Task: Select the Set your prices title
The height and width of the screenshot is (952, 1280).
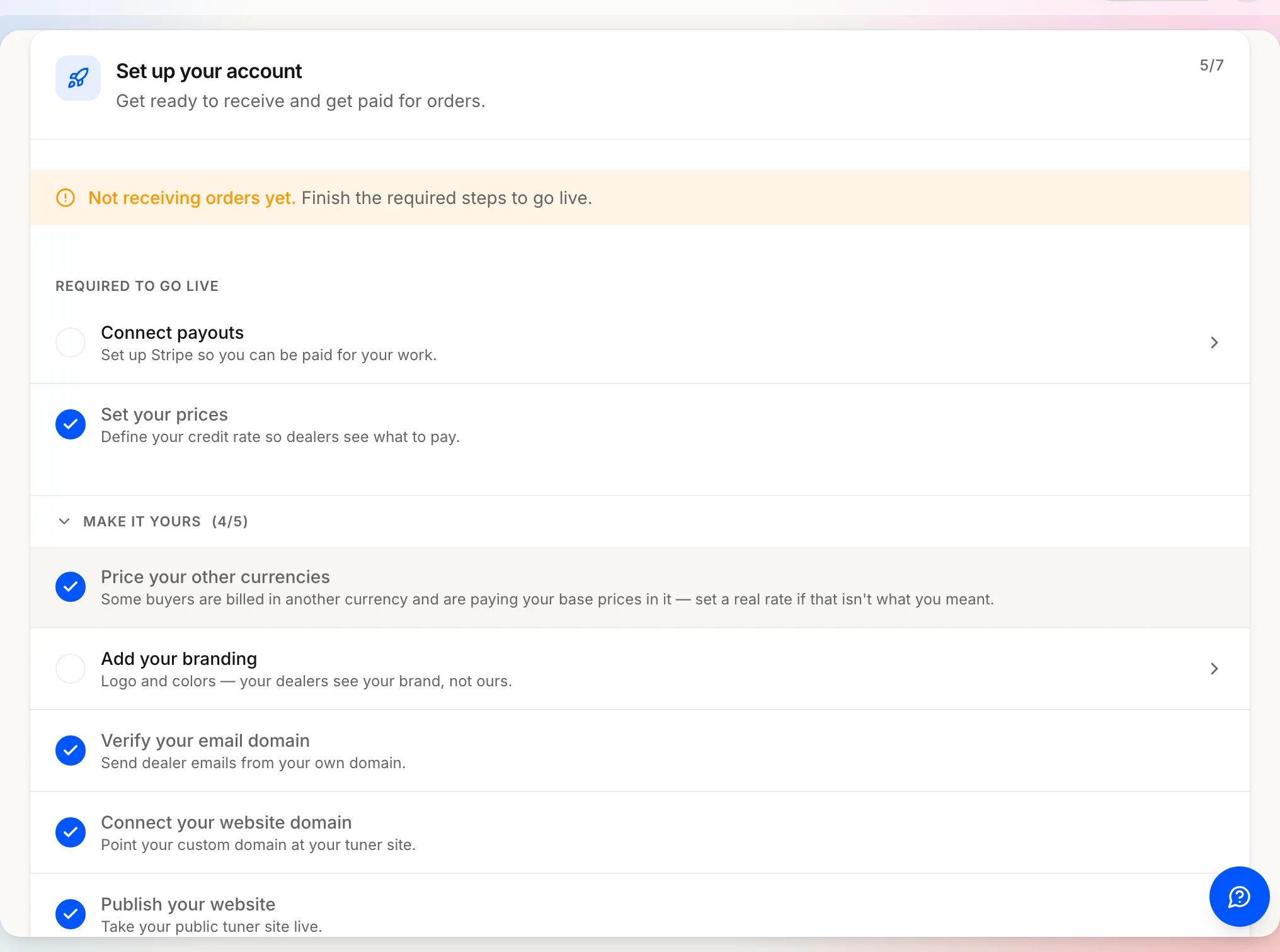Action: pyautogui.click(x=164, y=414)
